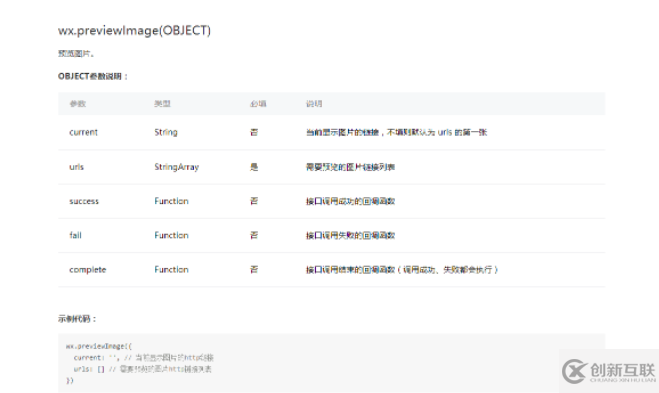The image size is (659, 393).
Task: Select the "StringArray" type cell
Action: coord(177,167)
